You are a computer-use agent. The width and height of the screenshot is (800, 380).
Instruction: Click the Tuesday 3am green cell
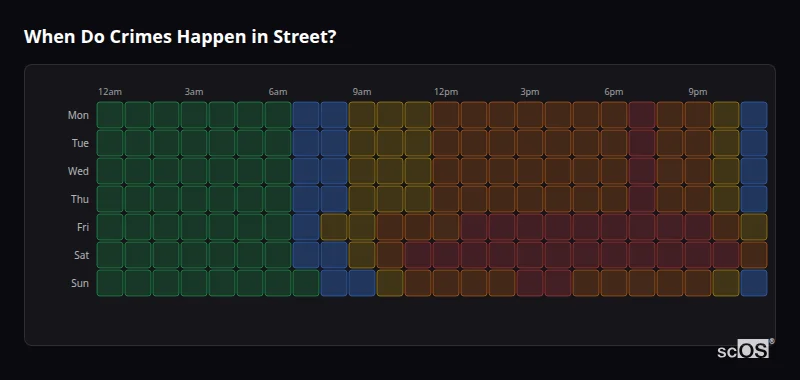[x=194, y=143]
